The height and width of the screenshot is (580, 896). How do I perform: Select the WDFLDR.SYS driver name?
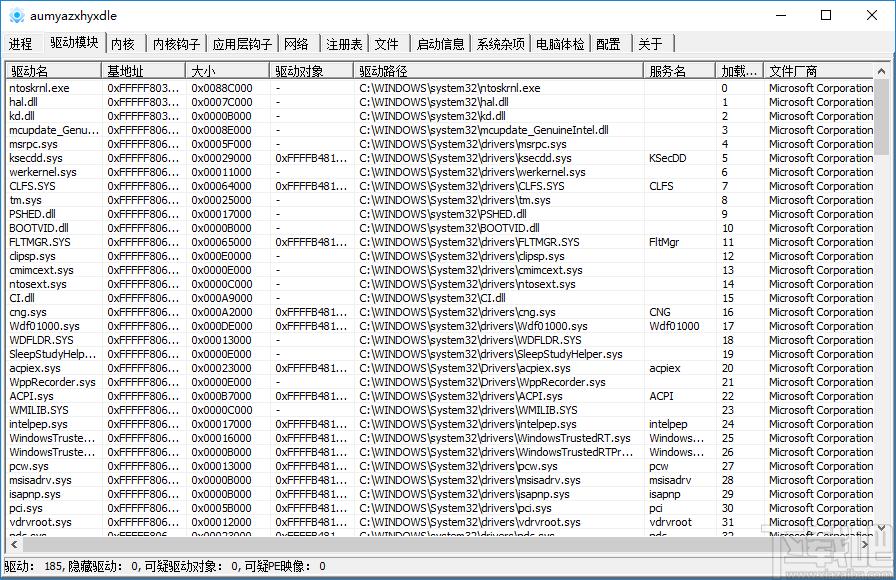[x=41, y=340]
